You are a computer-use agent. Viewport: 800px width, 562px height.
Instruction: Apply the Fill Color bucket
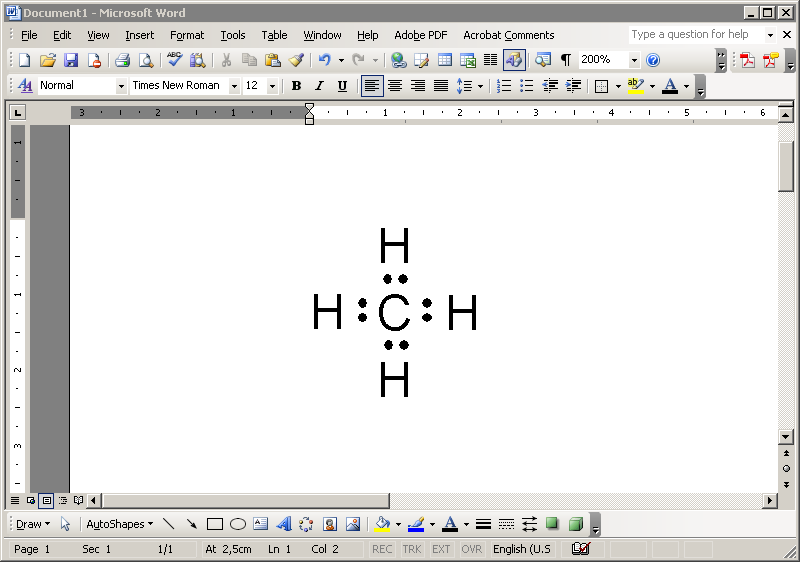pos(383,524)
